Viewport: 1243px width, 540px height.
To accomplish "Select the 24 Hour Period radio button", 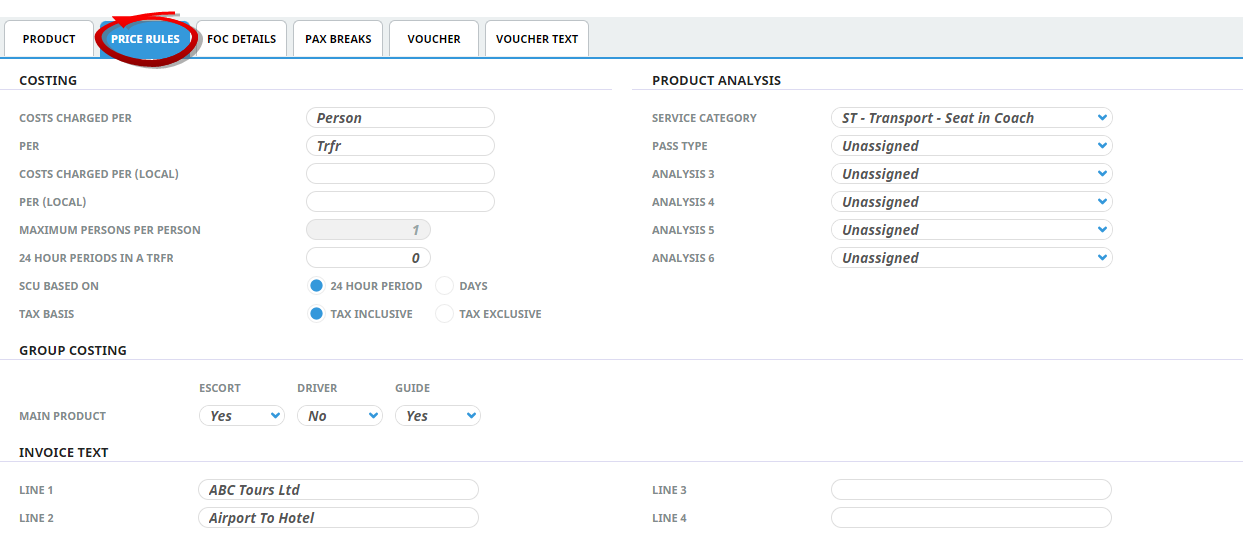I will tap(317, 286).
